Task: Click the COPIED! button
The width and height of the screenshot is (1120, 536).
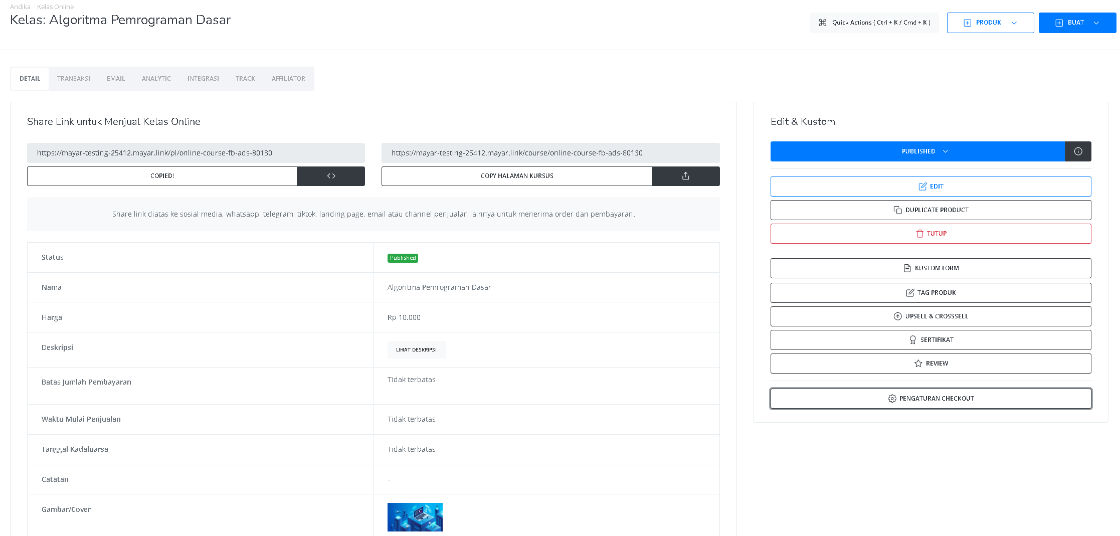Action: coord(162,176)
